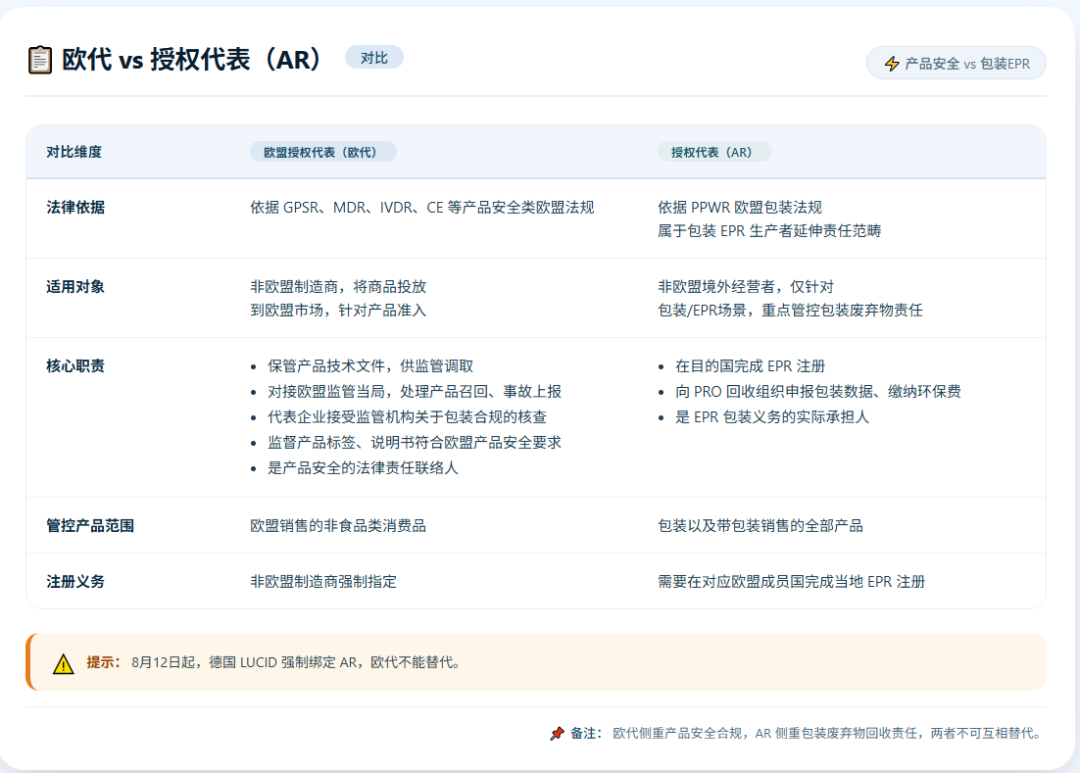The height and width of the screenshot is (773, 1080).
Task: Click the text 依据 PPWR 欧盟包装法规
Action: pyautogui.click(x=740, y=207)
